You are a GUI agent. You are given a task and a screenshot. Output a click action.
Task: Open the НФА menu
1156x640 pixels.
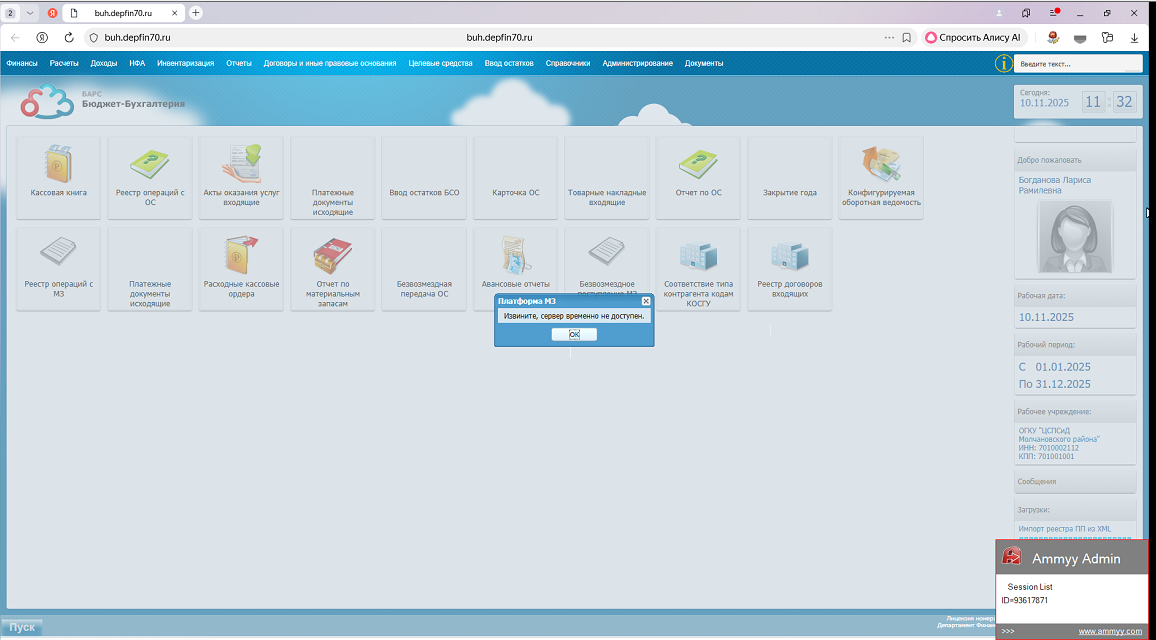(137, 63)
